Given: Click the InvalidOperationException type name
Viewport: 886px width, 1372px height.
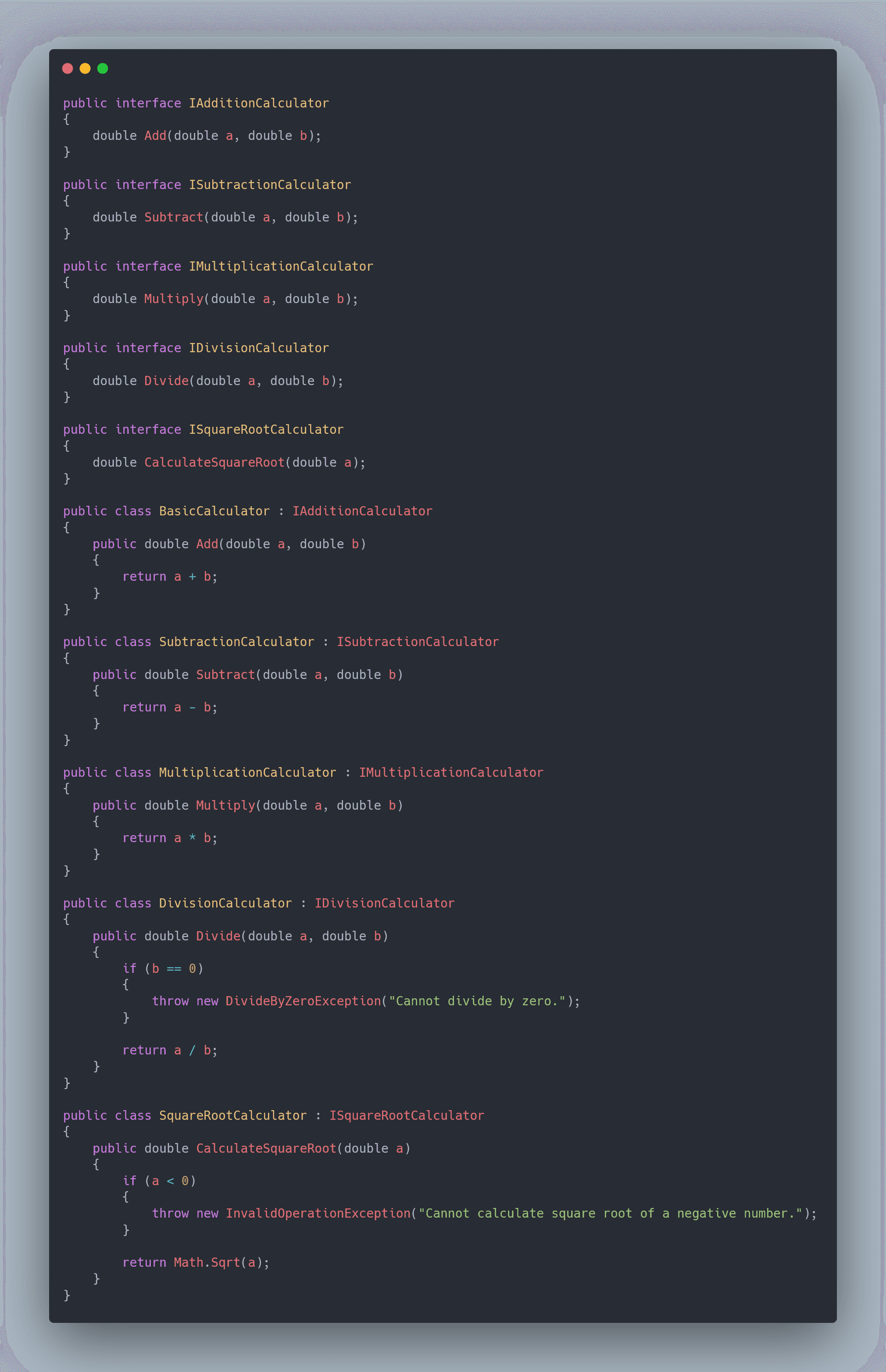Looking at the screenshot, I should click(318, 1213).
